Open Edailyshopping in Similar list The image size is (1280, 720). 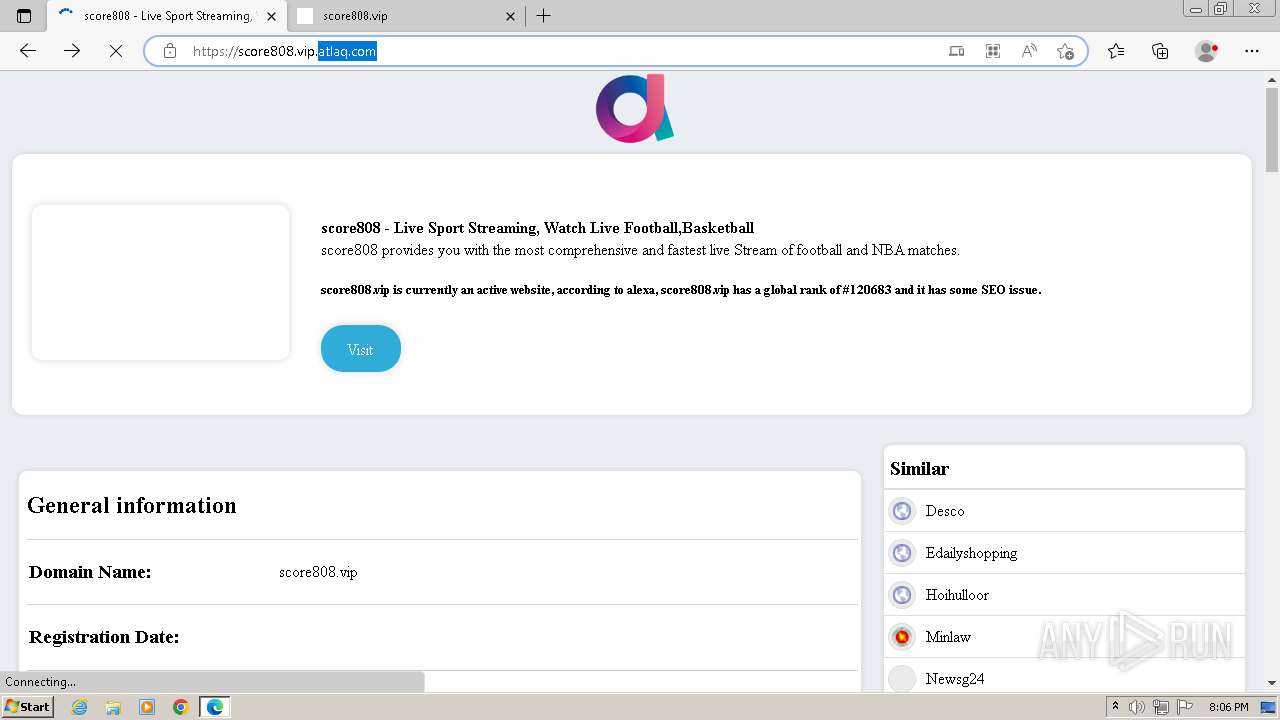point(971,553)
